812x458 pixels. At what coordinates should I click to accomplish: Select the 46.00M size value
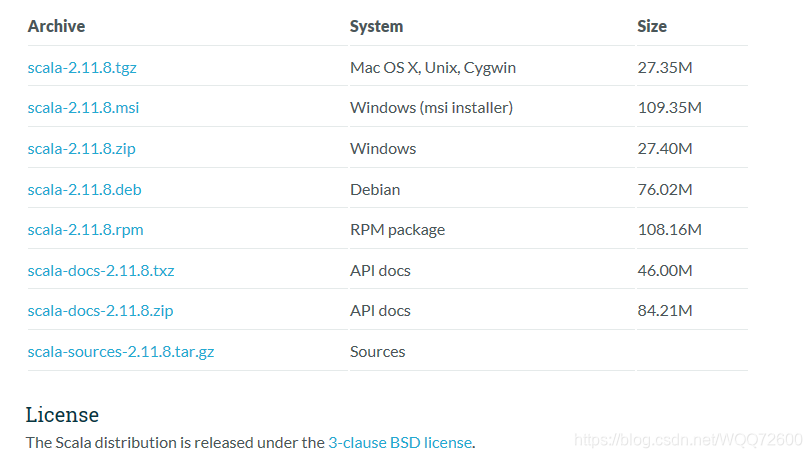coord(665,270)
